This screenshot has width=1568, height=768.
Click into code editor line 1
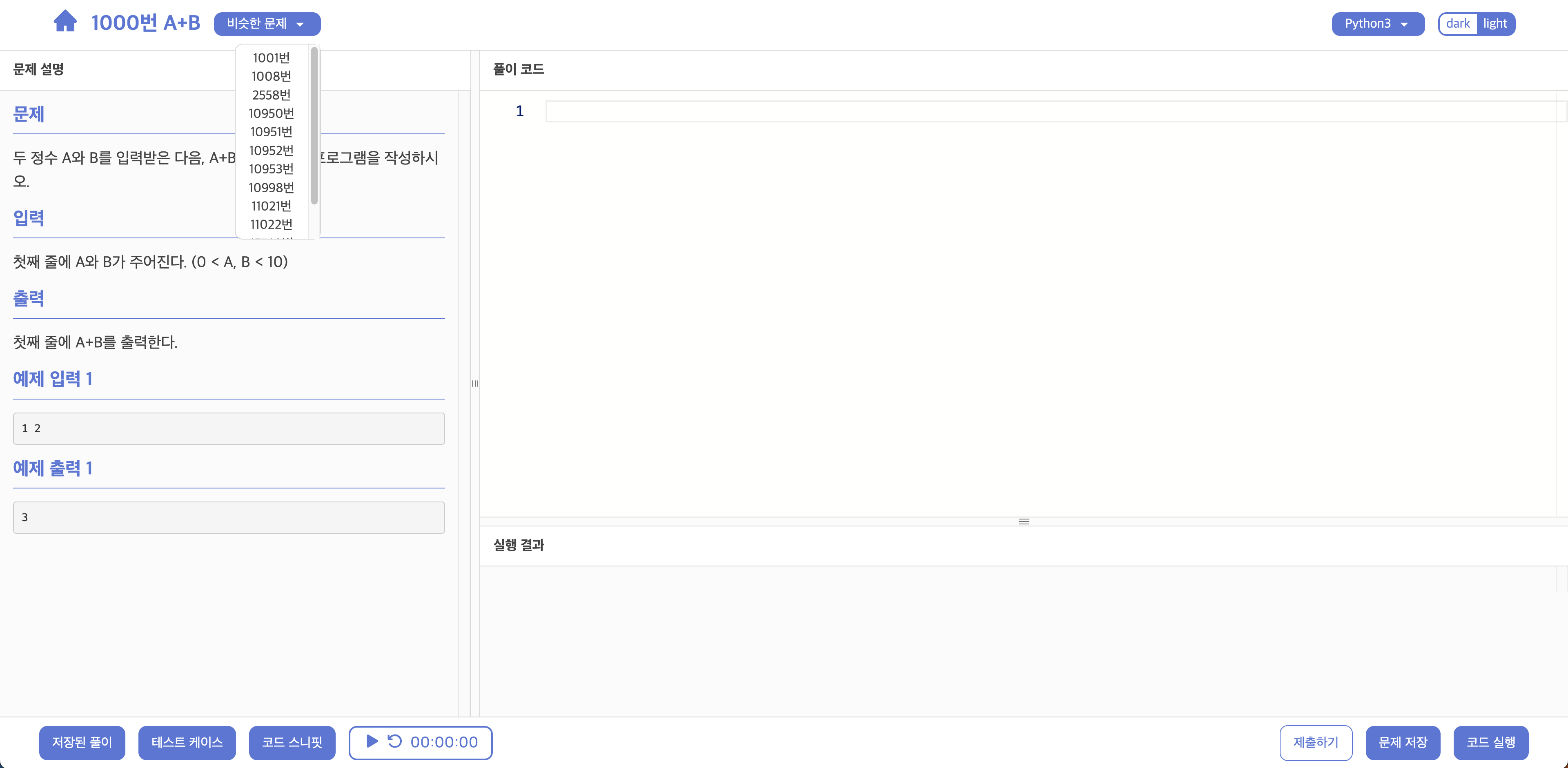coord(1035,112)
